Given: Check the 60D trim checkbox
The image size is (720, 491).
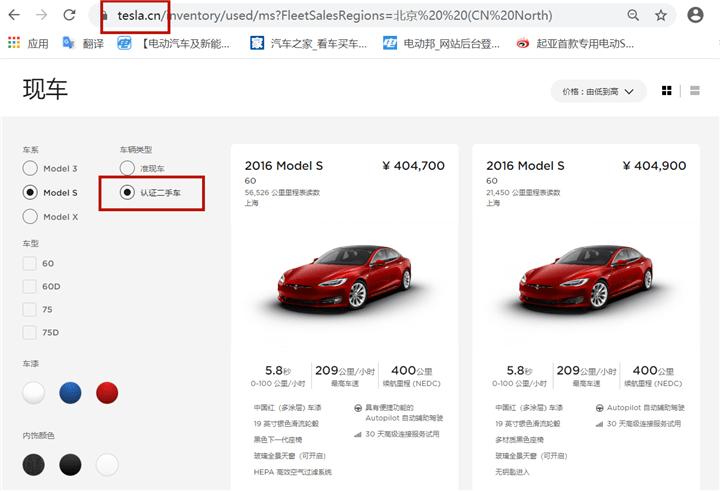Looking at the screenshot, I should pos(30,286).
